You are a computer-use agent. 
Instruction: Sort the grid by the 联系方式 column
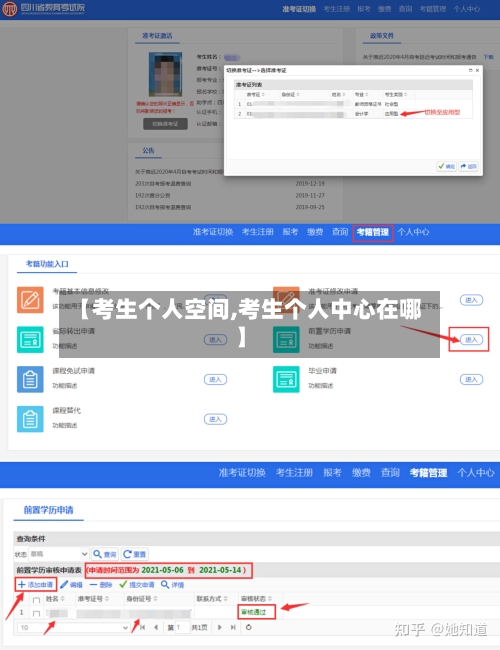[212, 599]
